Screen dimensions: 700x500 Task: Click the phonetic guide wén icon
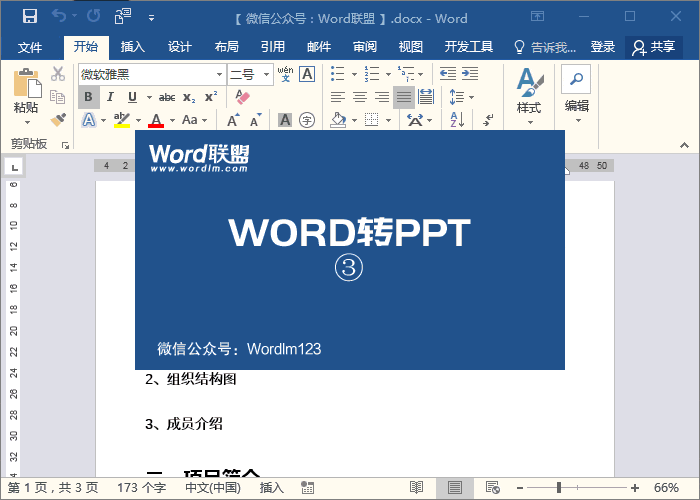[x=285, y=74]
